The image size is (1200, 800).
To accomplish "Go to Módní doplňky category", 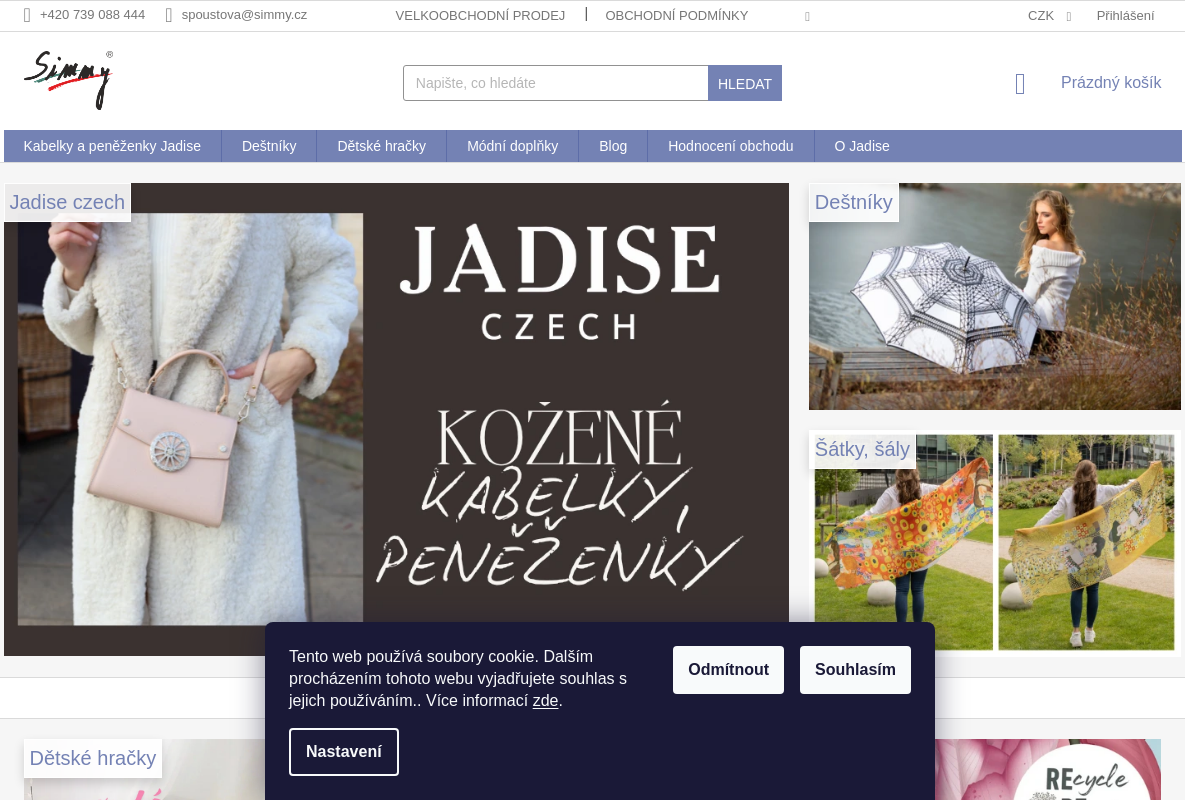I will click(512, 146).
